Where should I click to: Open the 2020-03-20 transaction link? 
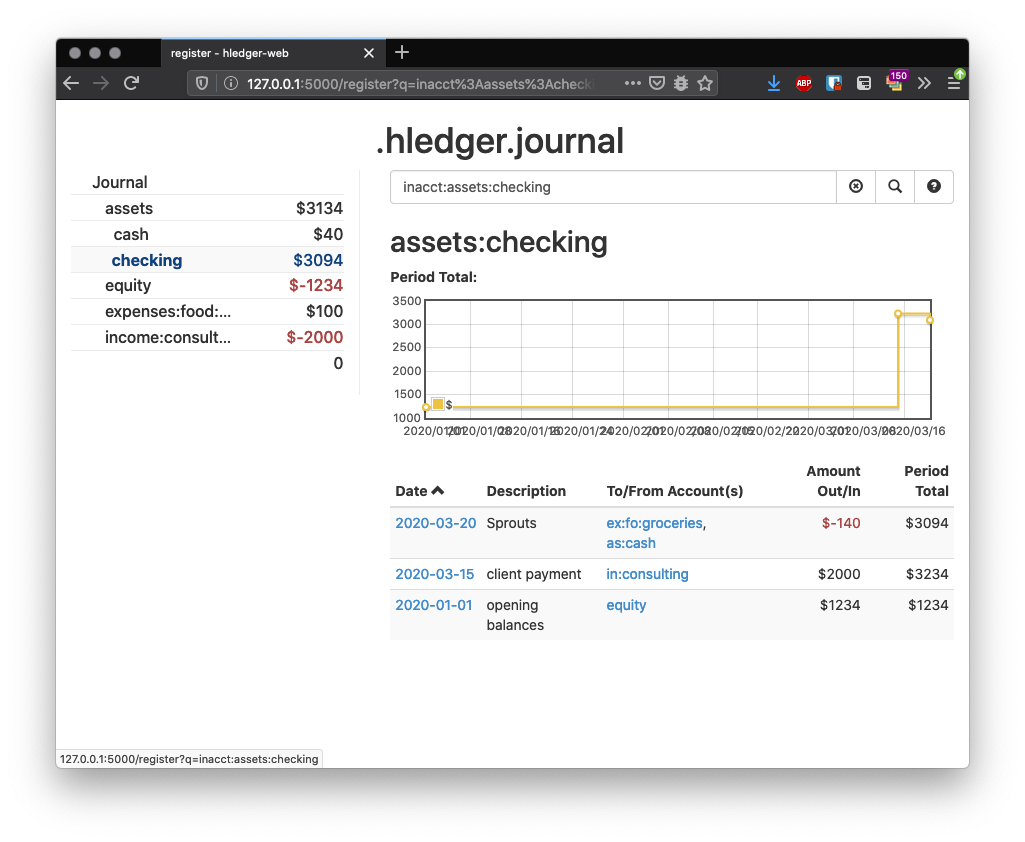click(x=435, y=523)
